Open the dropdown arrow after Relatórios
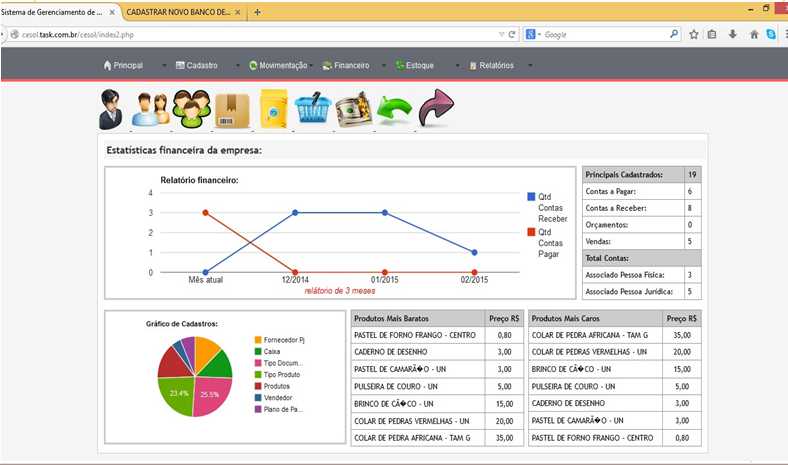 [530, 66]
